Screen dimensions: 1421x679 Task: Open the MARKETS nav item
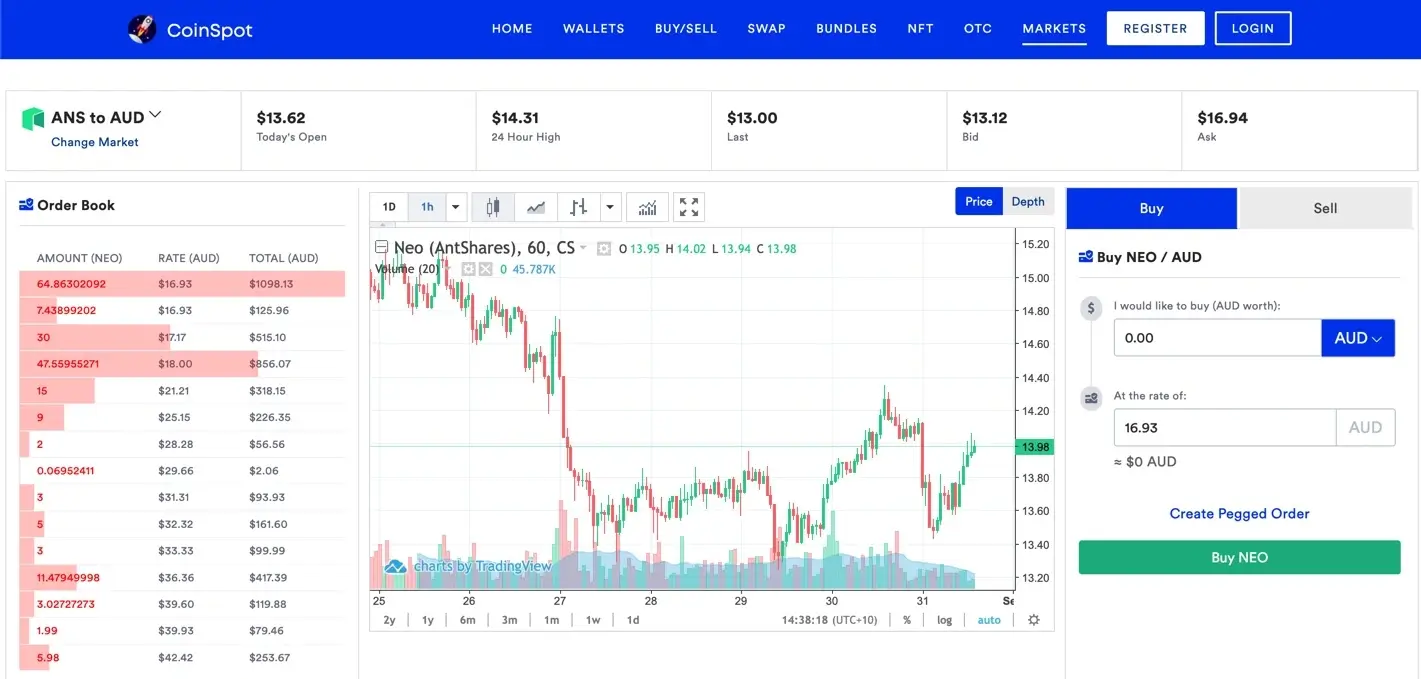tap(1054, 28)
